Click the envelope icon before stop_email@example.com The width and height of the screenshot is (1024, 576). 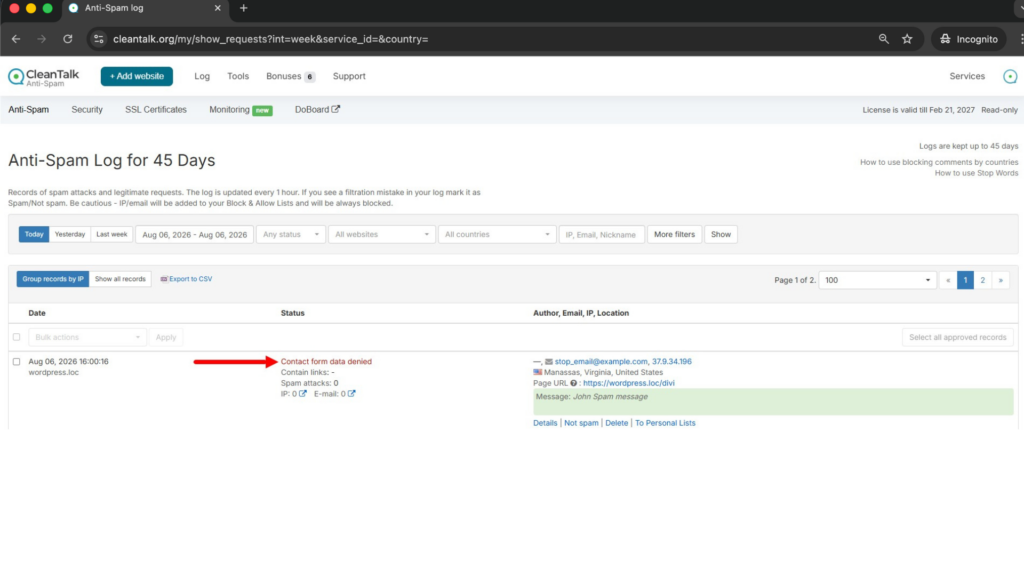(549, 362)
